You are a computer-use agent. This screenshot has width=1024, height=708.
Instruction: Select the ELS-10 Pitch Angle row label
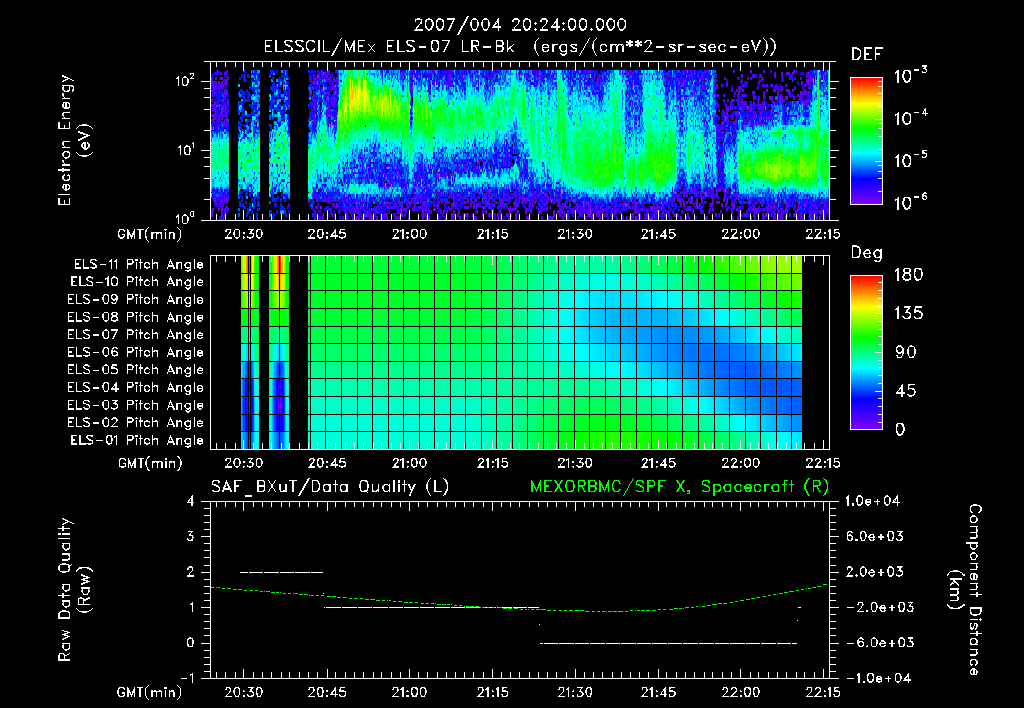[x=137, y=282]
